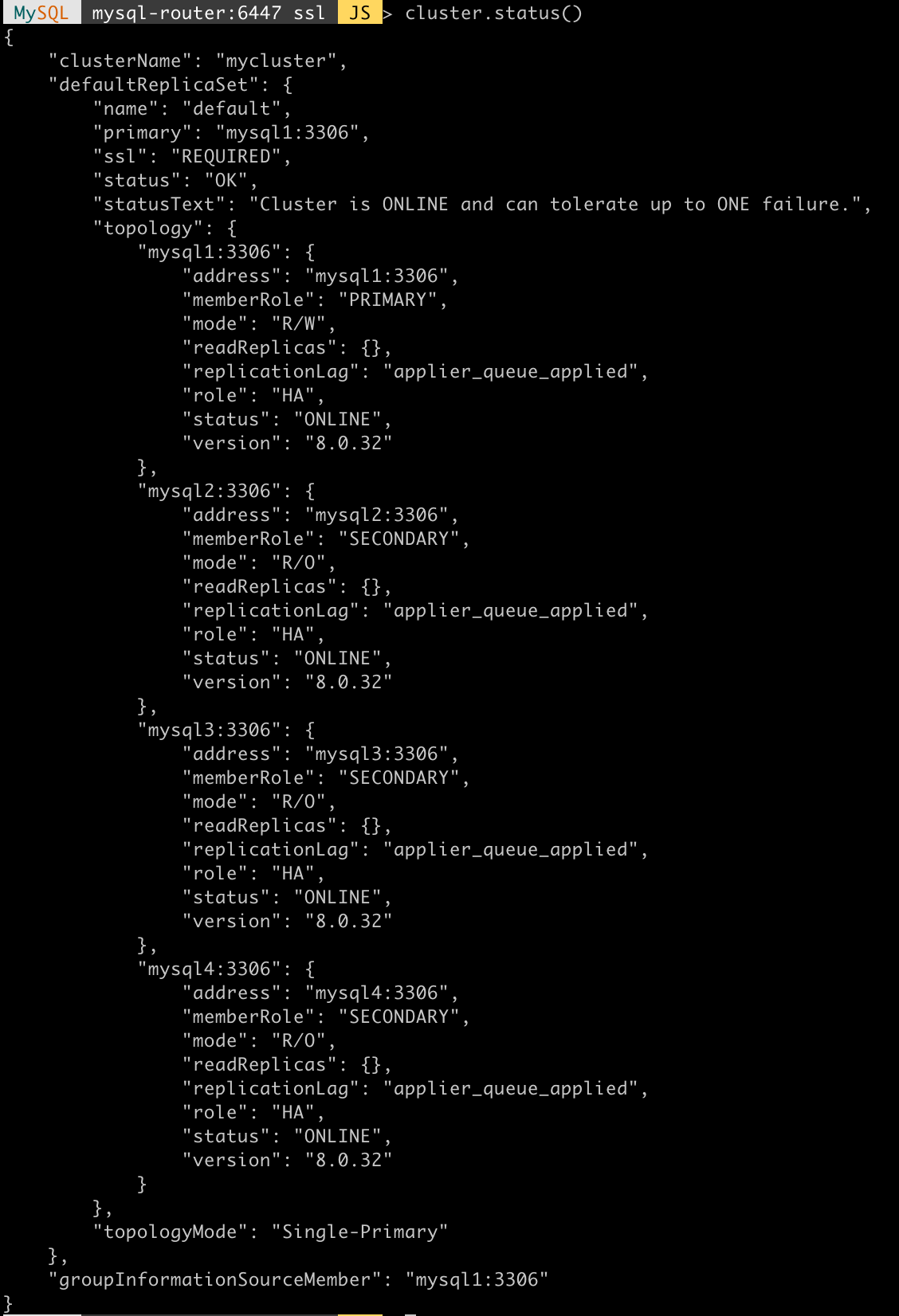Click the groupInformationSourceMember value
899x1316 pixels.
pos(477,1280)
